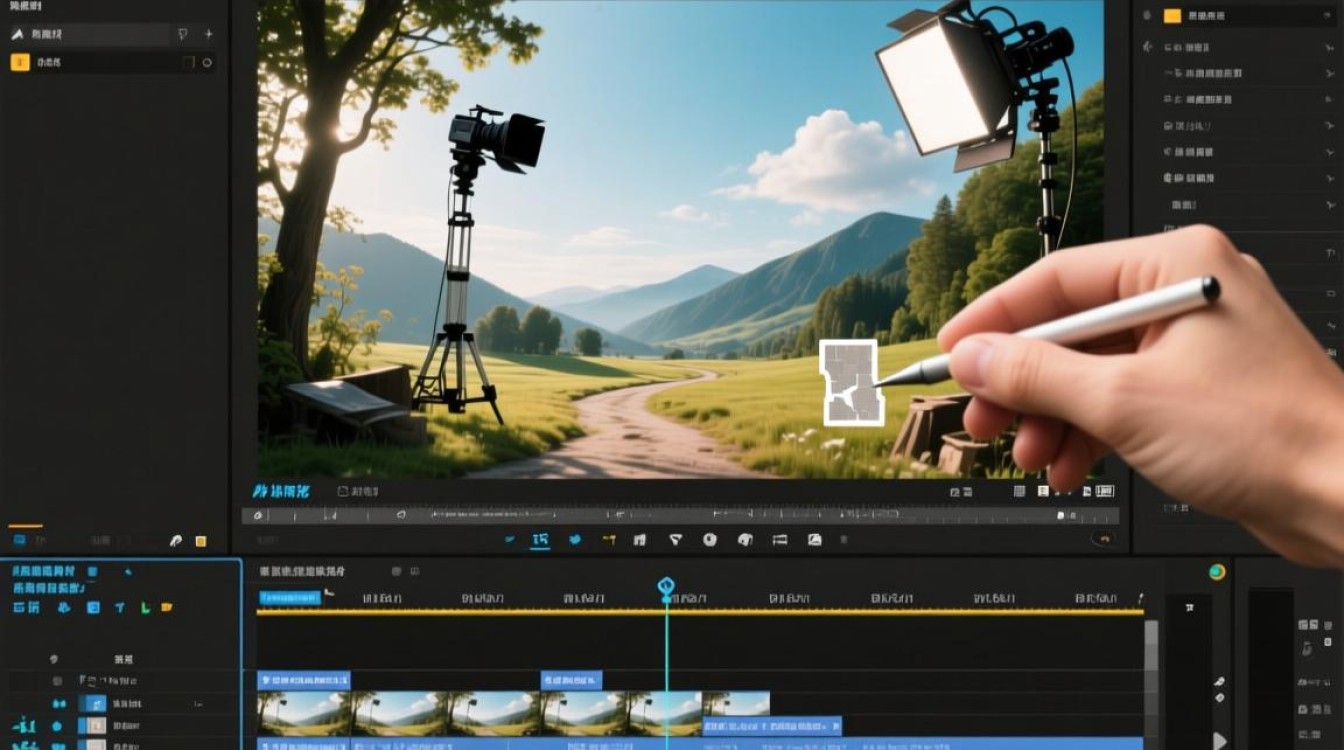Image resolution: width=1344 pixels, height=750 pixels.
Task: Expand the yellow folder item in right panel
Action: (x=1173, y=15)
